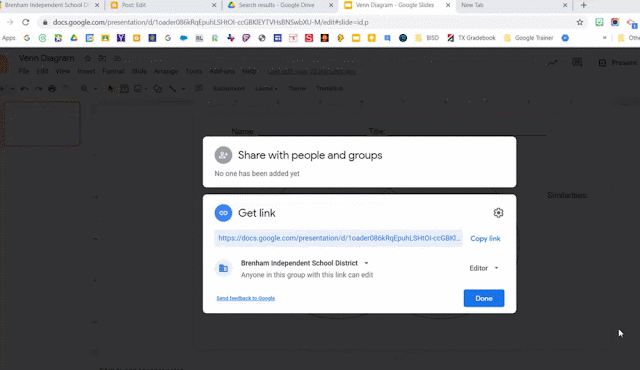Image resolution: width=640 pixels, height=370 pixels.
Task: Open the Arrange menu in Slides
Action: point(166,71)
